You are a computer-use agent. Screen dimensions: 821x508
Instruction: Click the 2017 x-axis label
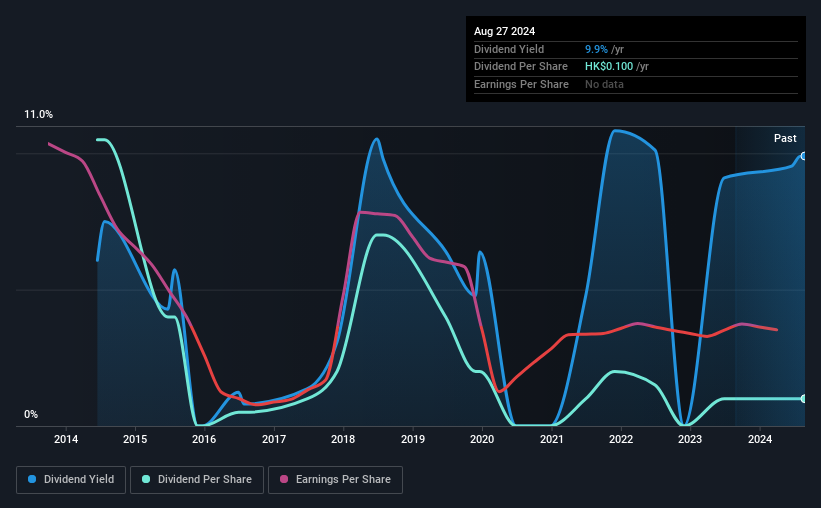274,439
